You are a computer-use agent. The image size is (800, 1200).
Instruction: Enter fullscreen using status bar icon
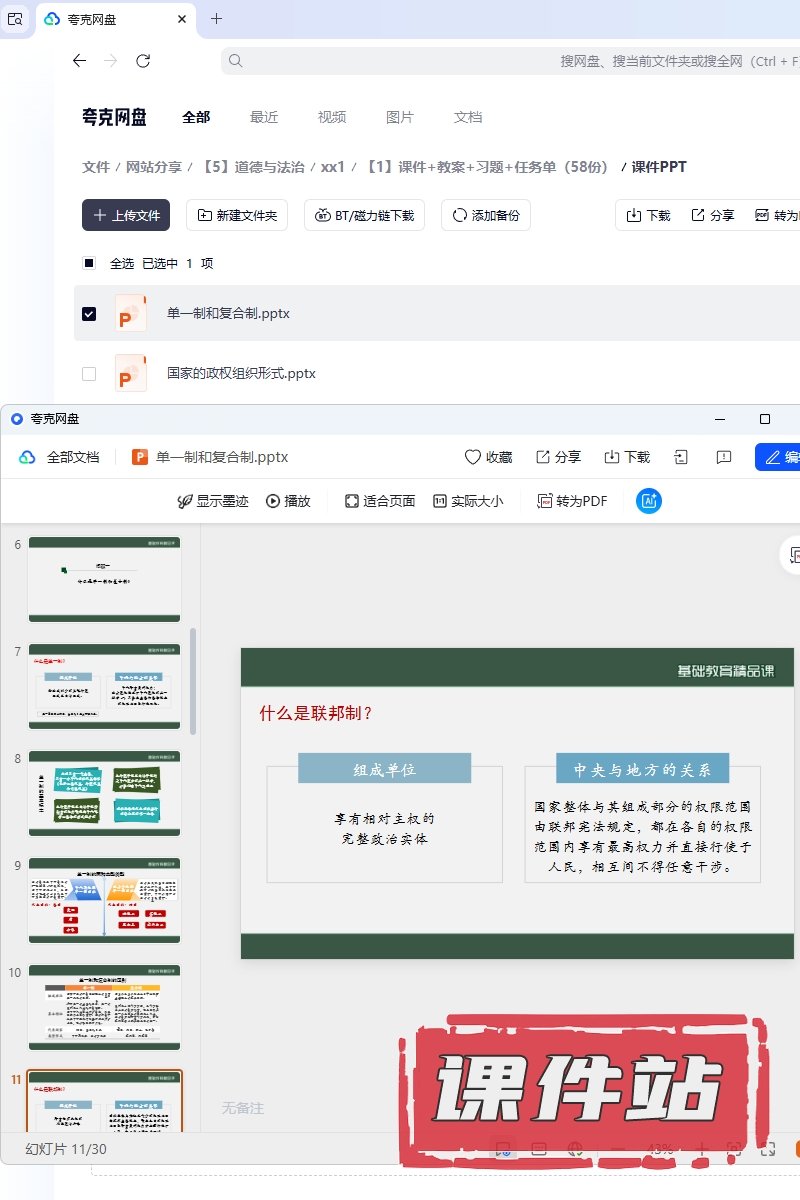768,1149
